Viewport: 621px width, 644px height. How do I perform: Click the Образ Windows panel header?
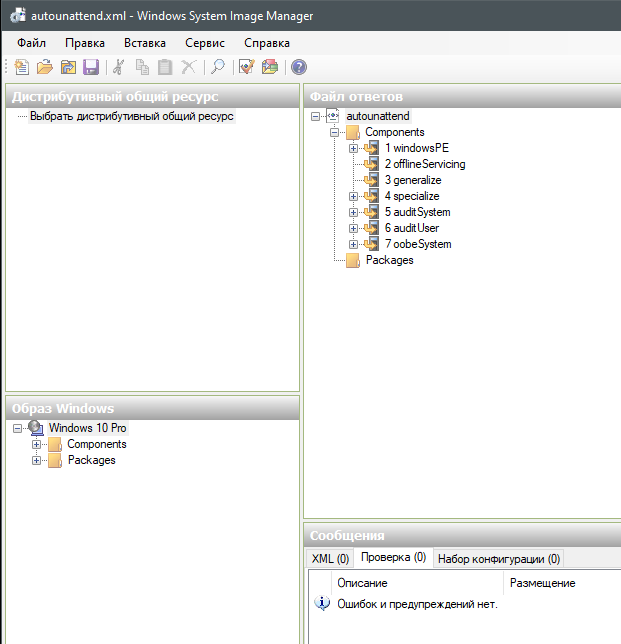click(x=152, y=408)
